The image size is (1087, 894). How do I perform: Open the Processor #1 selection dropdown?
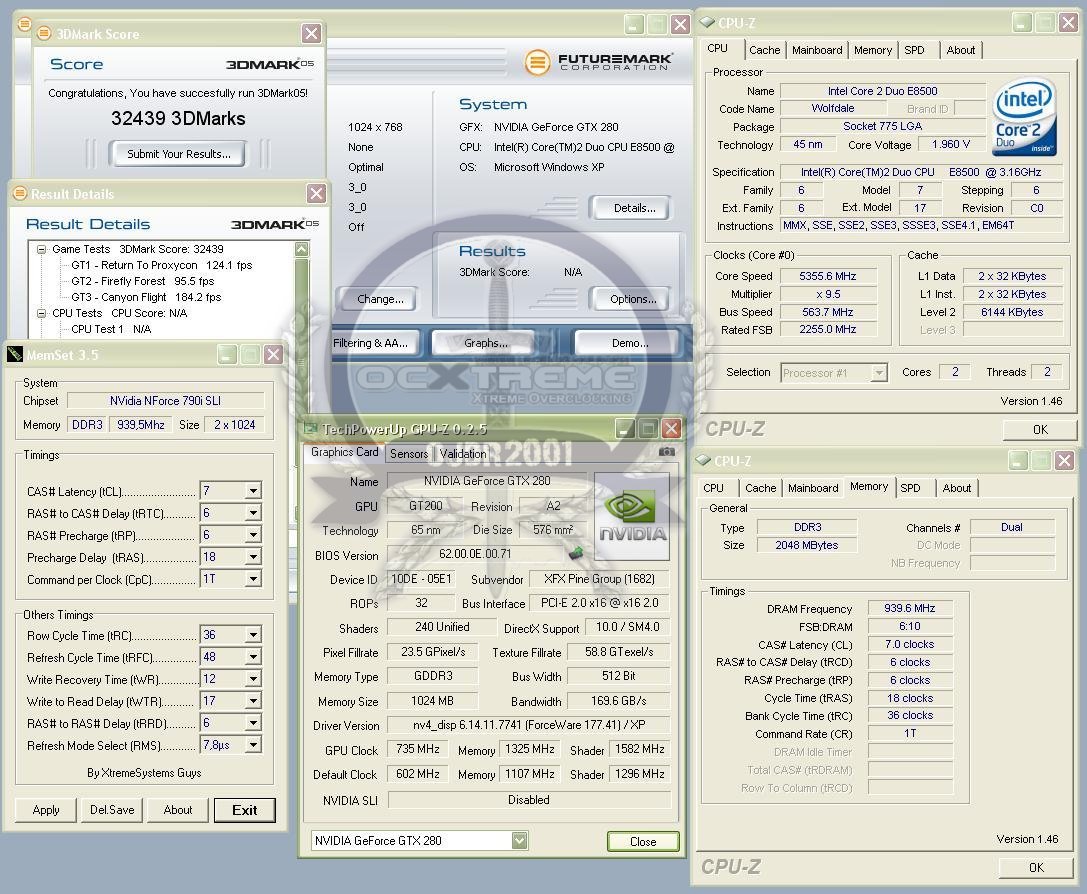(878, 373)
